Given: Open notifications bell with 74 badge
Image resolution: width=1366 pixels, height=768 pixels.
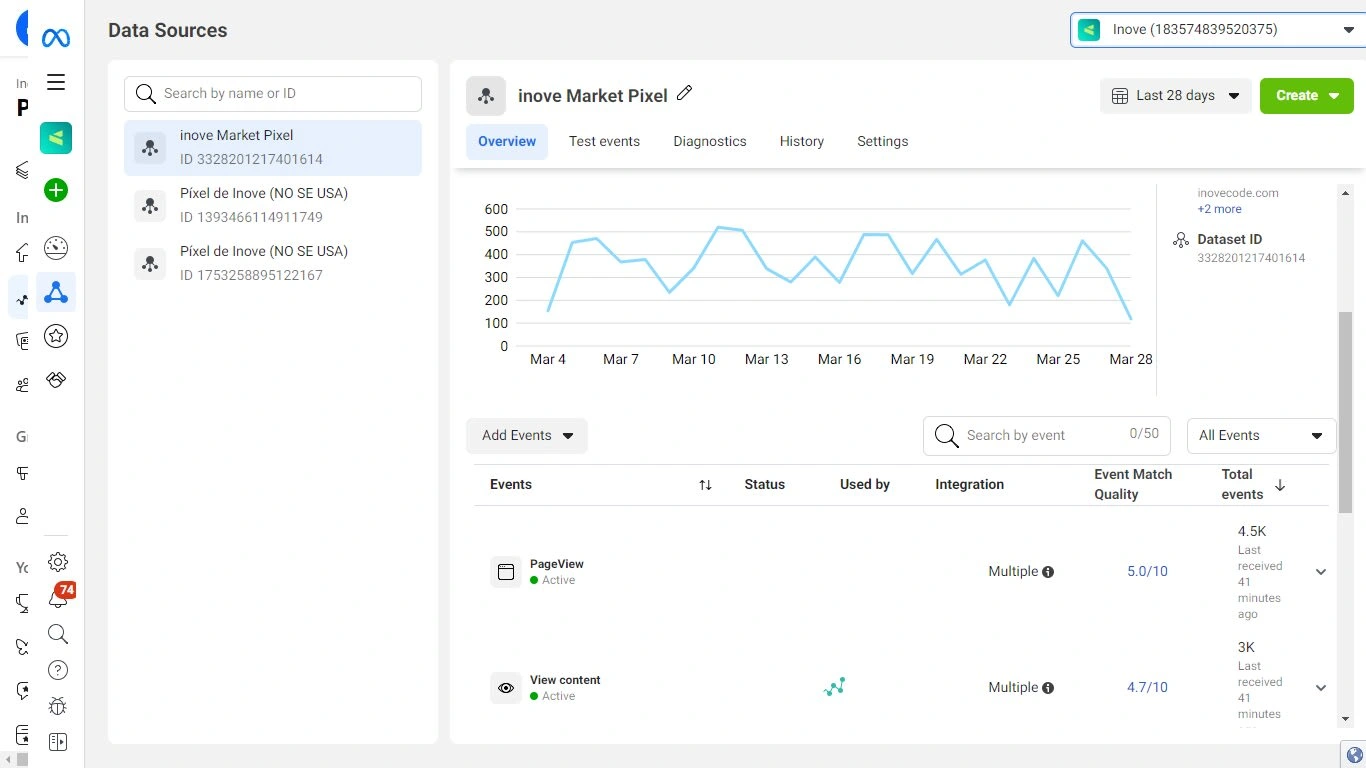Looking at the screenshot, I should click(x=59, y=597).
